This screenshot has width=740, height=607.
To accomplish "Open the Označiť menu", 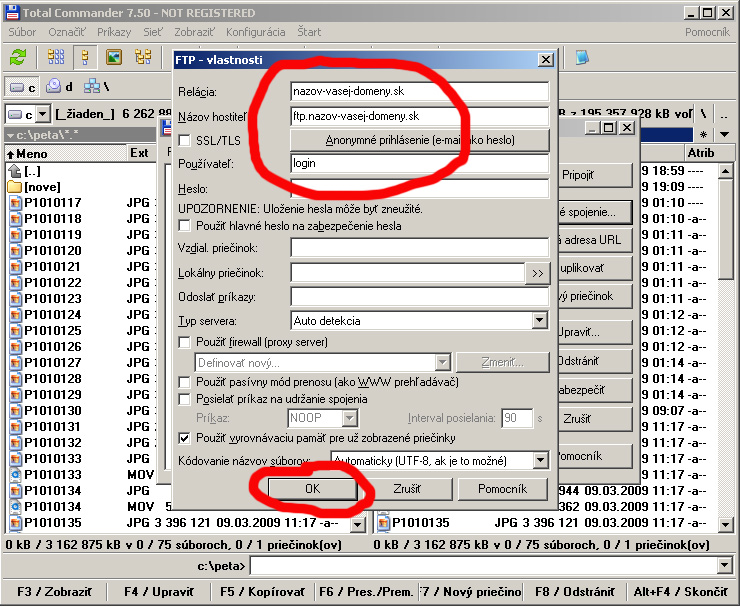I will (67, 32).
